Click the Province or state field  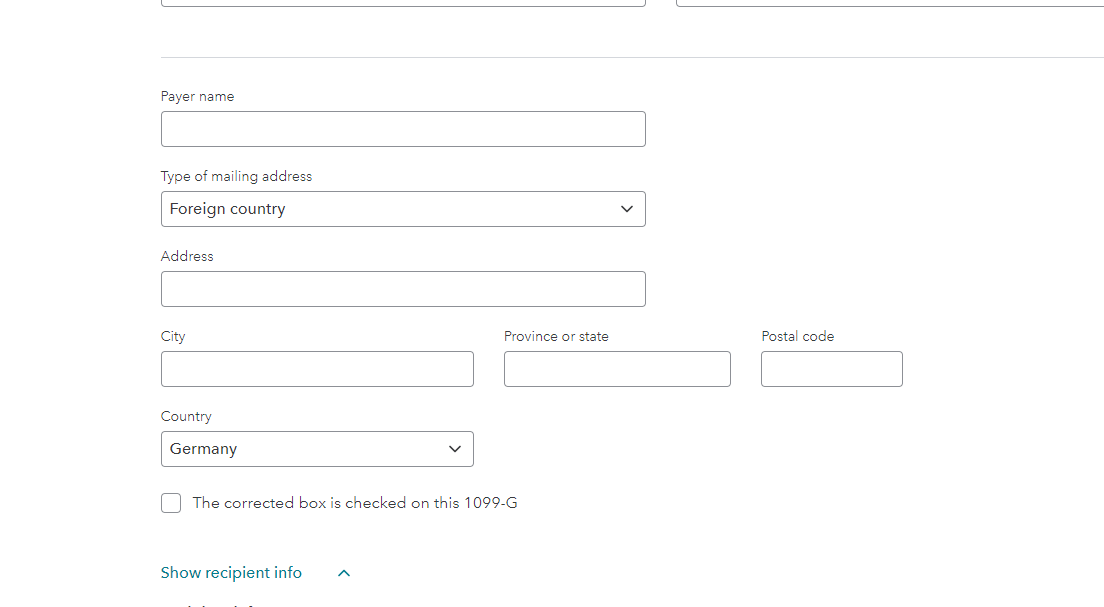617,369
